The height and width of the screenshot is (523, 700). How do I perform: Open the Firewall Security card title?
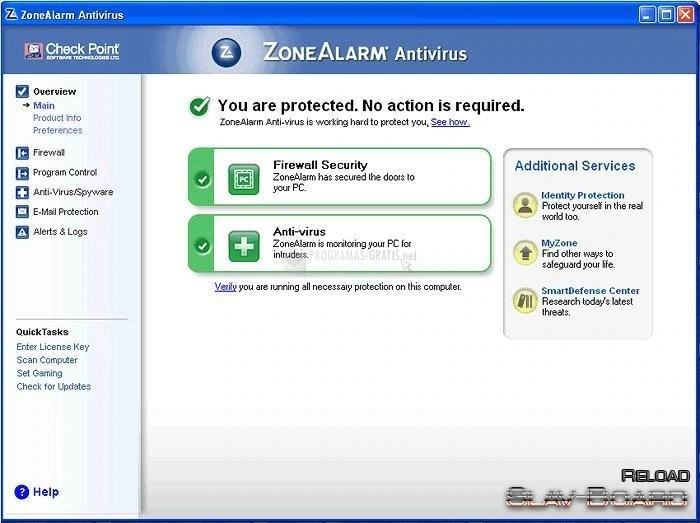[x=320, y=165]
